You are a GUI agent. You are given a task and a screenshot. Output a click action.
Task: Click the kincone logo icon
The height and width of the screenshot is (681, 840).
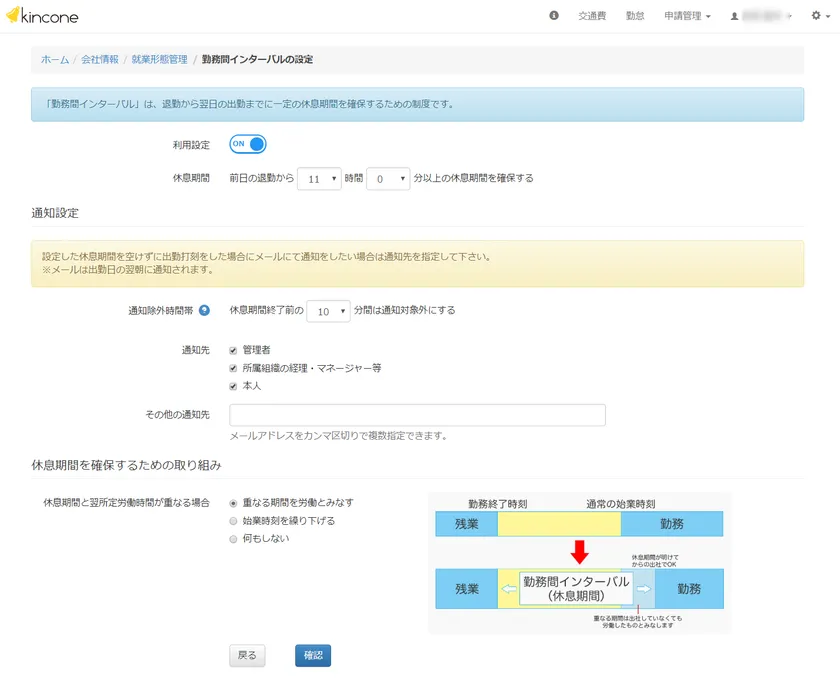coord(13,16)
